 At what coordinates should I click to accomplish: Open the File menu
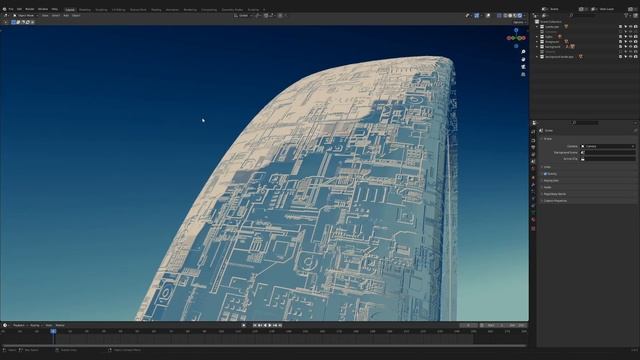coord(11,9)
